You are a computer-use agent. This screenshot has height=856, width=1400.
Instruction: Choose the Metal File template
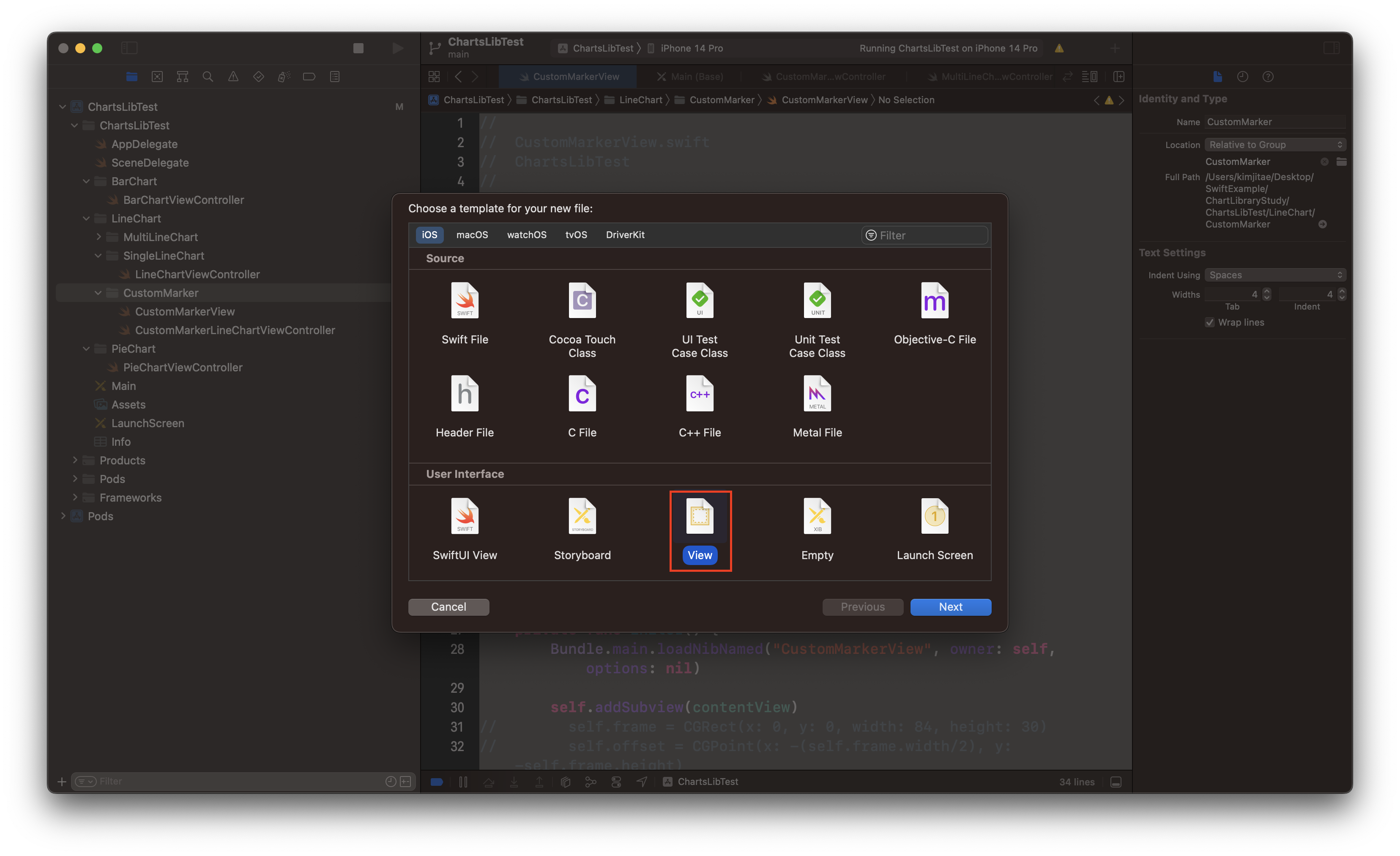[817, 394]
